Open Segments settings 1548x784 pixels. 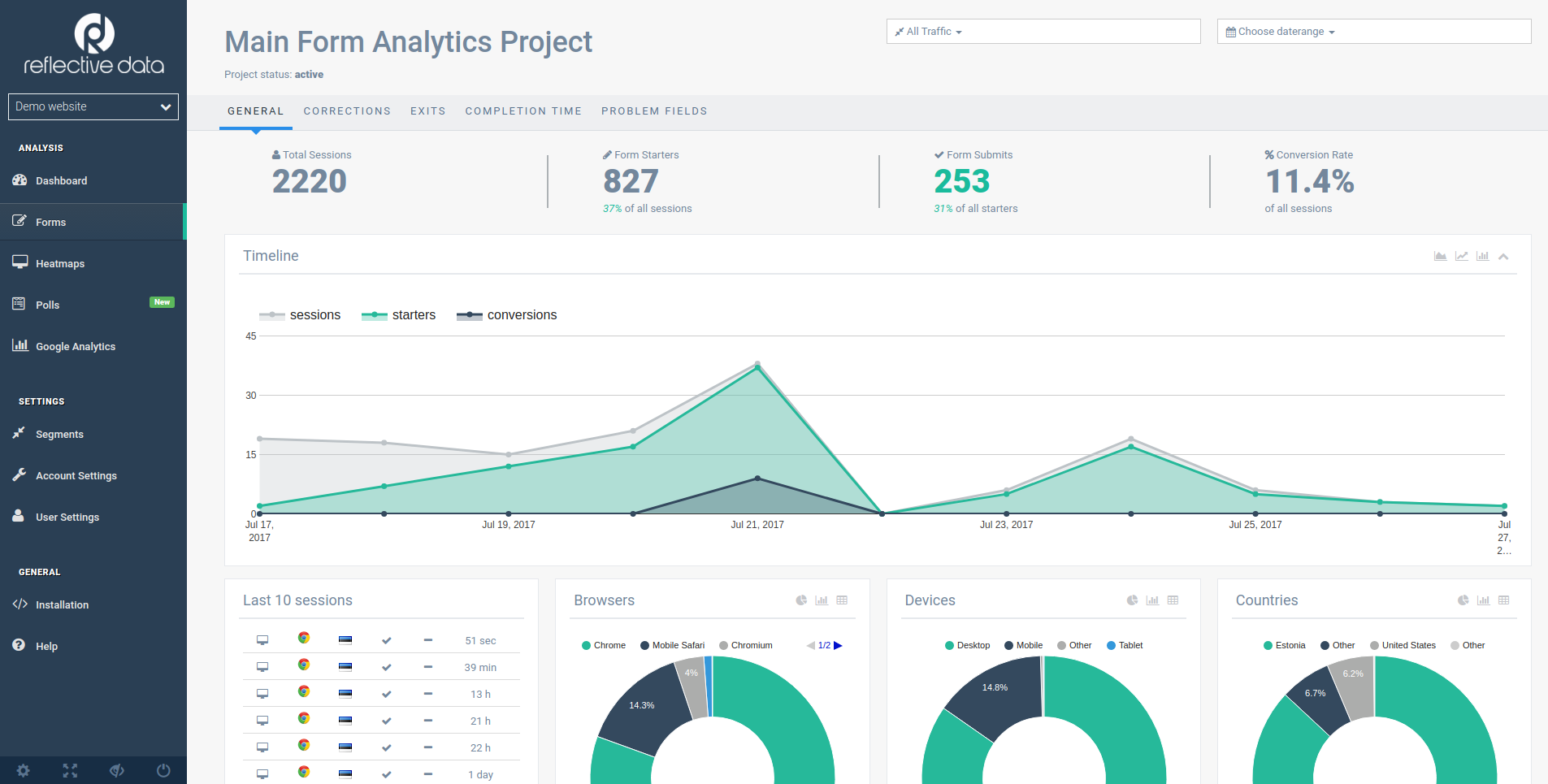coord(93,434)
